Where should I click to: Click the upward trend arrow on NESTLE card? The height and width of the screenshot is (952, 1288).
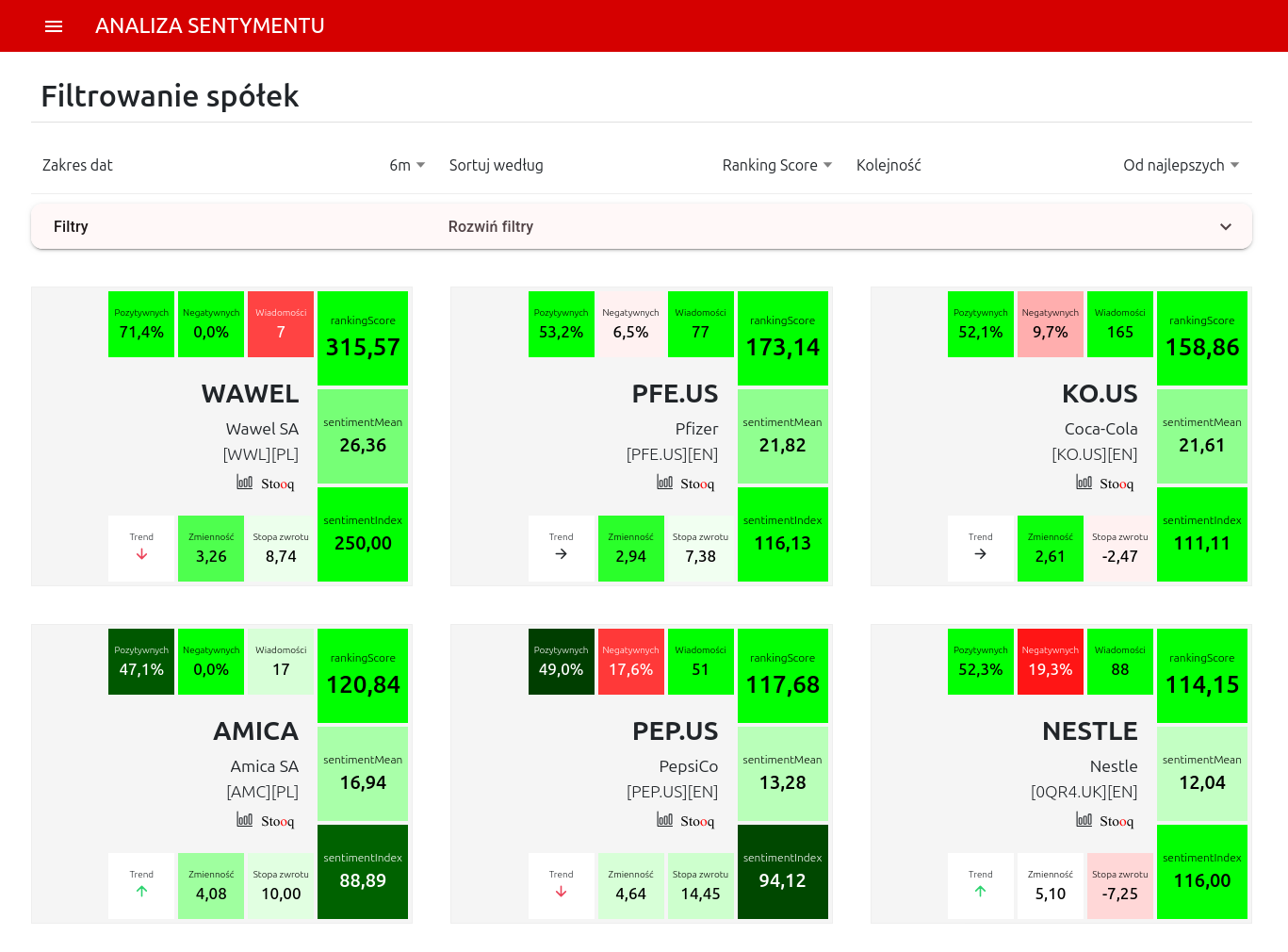pos(980,891)
